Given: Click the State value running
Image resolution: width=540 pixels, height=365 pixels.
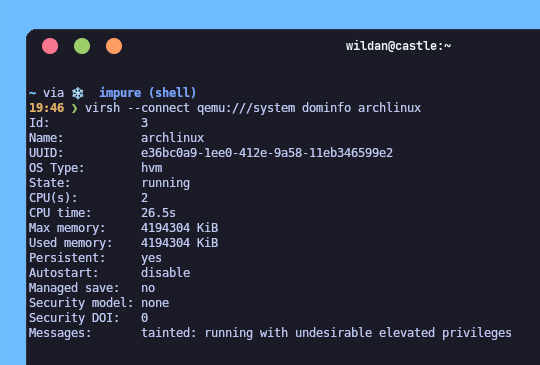Looking at the screenshot, I should [x=166, y=184].
